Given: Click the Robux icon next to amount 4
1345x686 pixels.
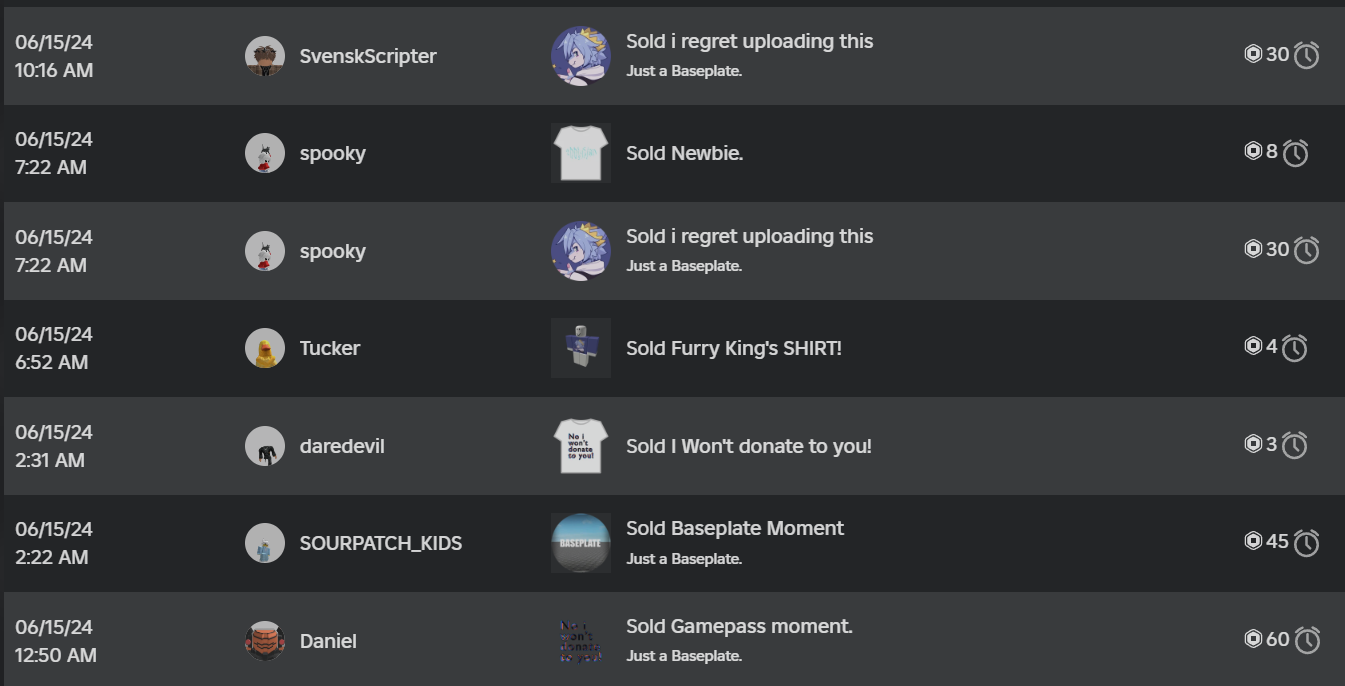Looking at the screenshot, I should (x=1253, y=346).
